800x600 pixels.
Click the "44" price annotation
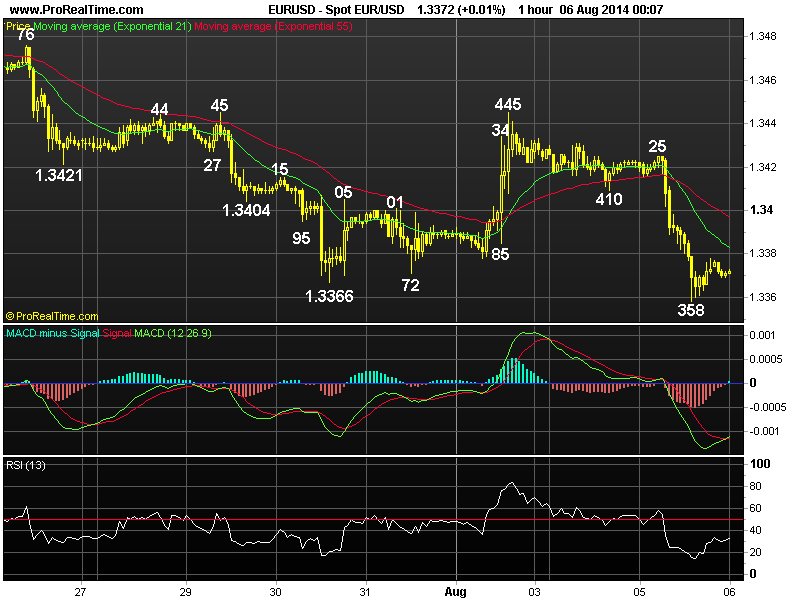click(x=159, y=109)
